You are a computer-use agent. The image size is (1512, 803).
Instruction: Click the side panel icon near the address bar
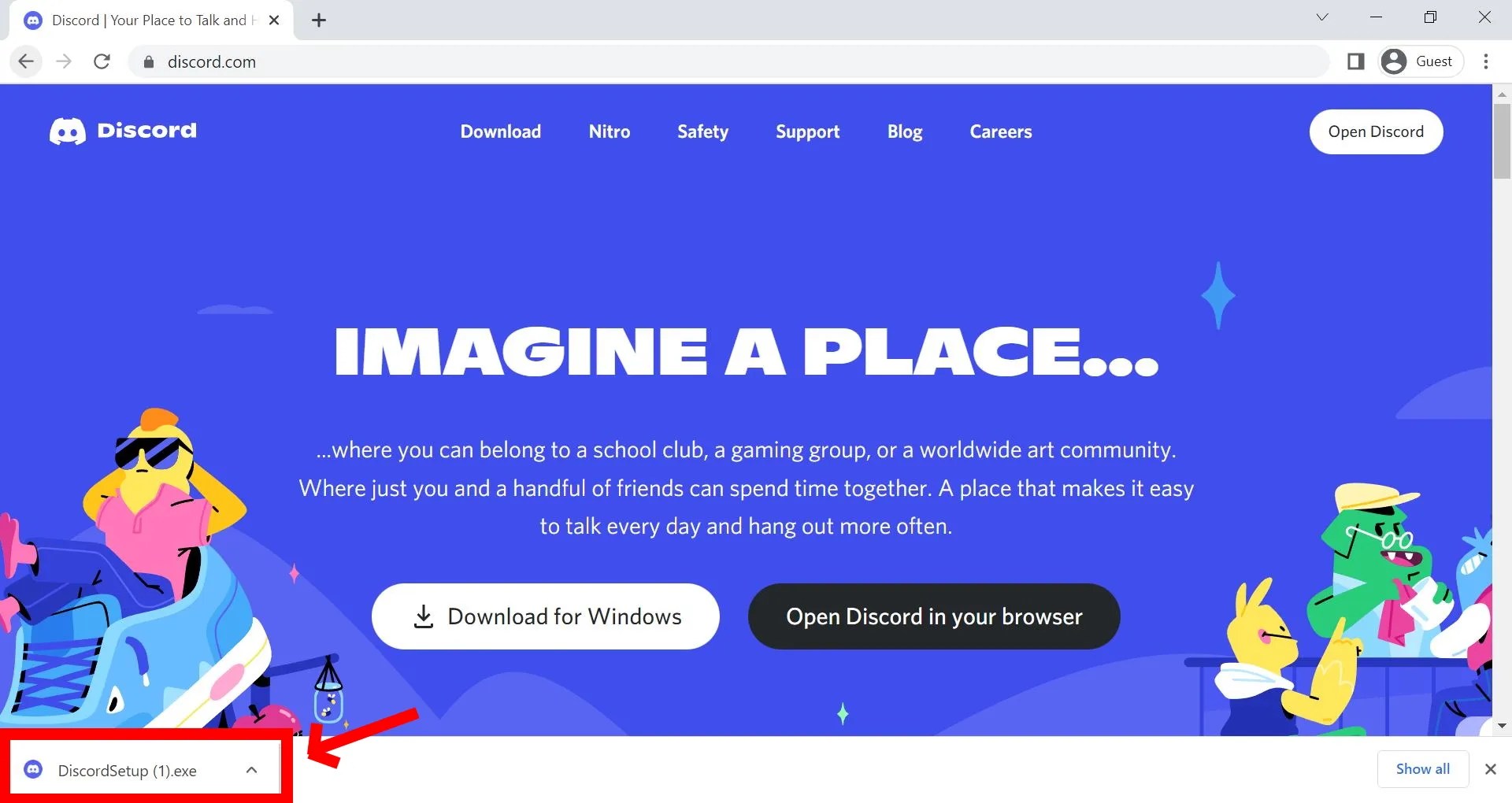click(x=1357, y=61)
